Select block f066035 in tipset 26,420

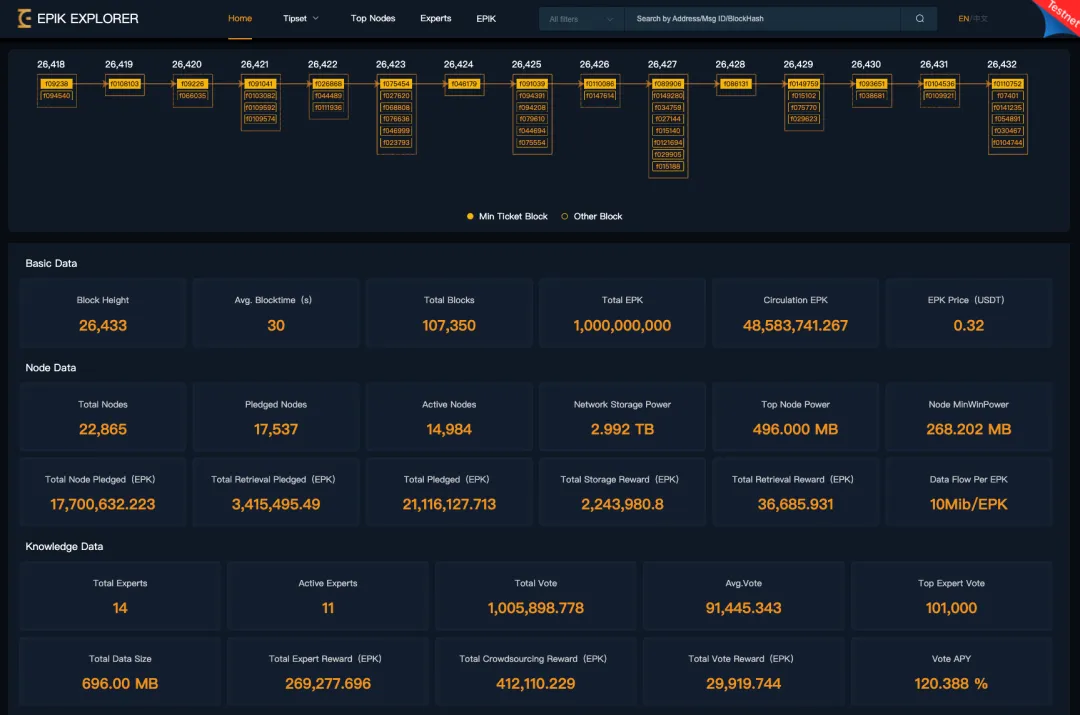point(192,96)
